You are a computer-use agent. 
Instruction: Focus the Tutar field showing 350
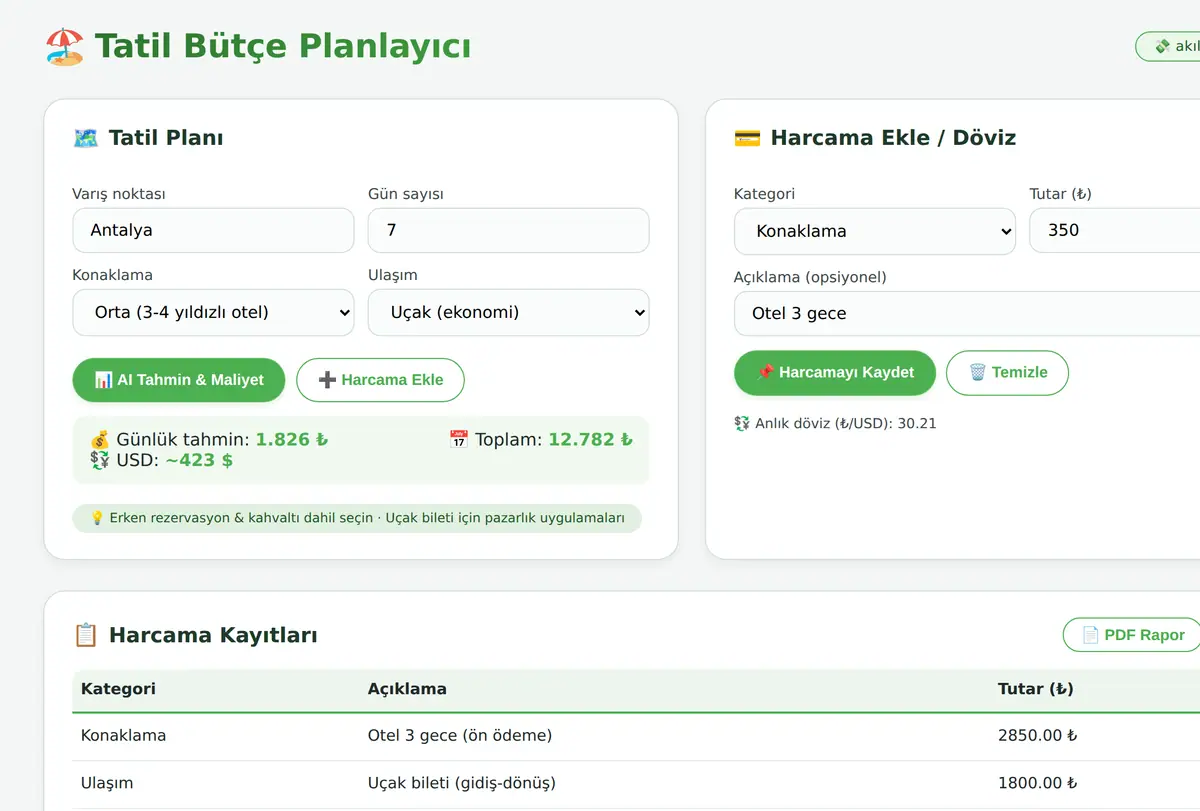[1114, 230]
